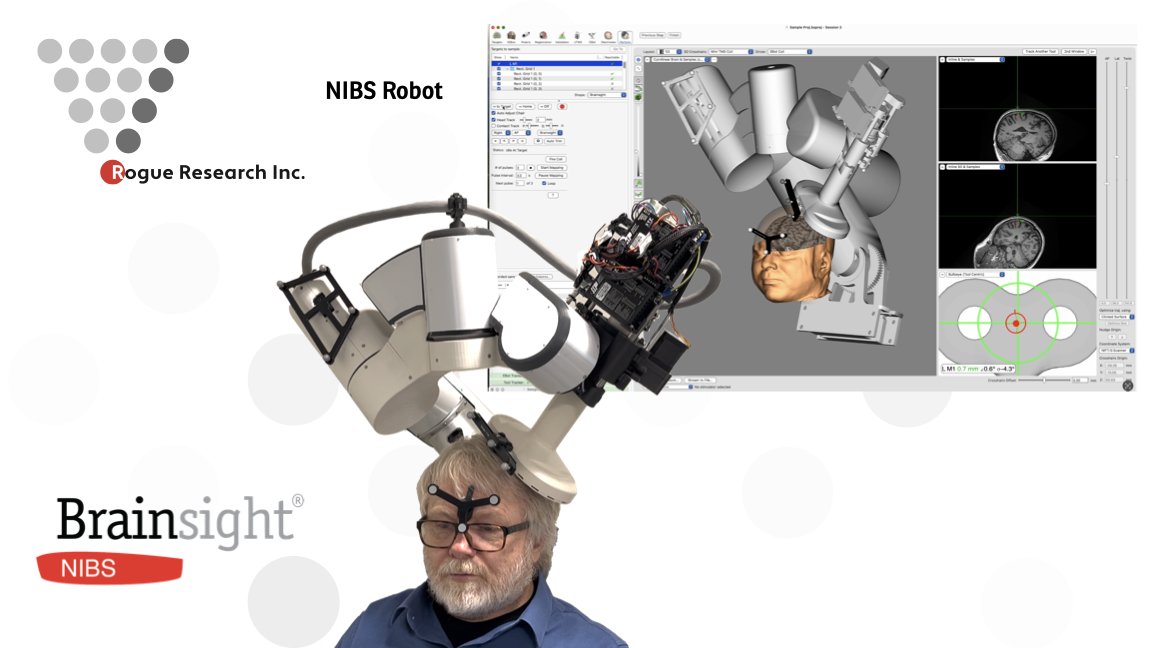Click the number of pulses input field
The width and height of the screenshot is (1152, 648).
click(x=519, y=167)
